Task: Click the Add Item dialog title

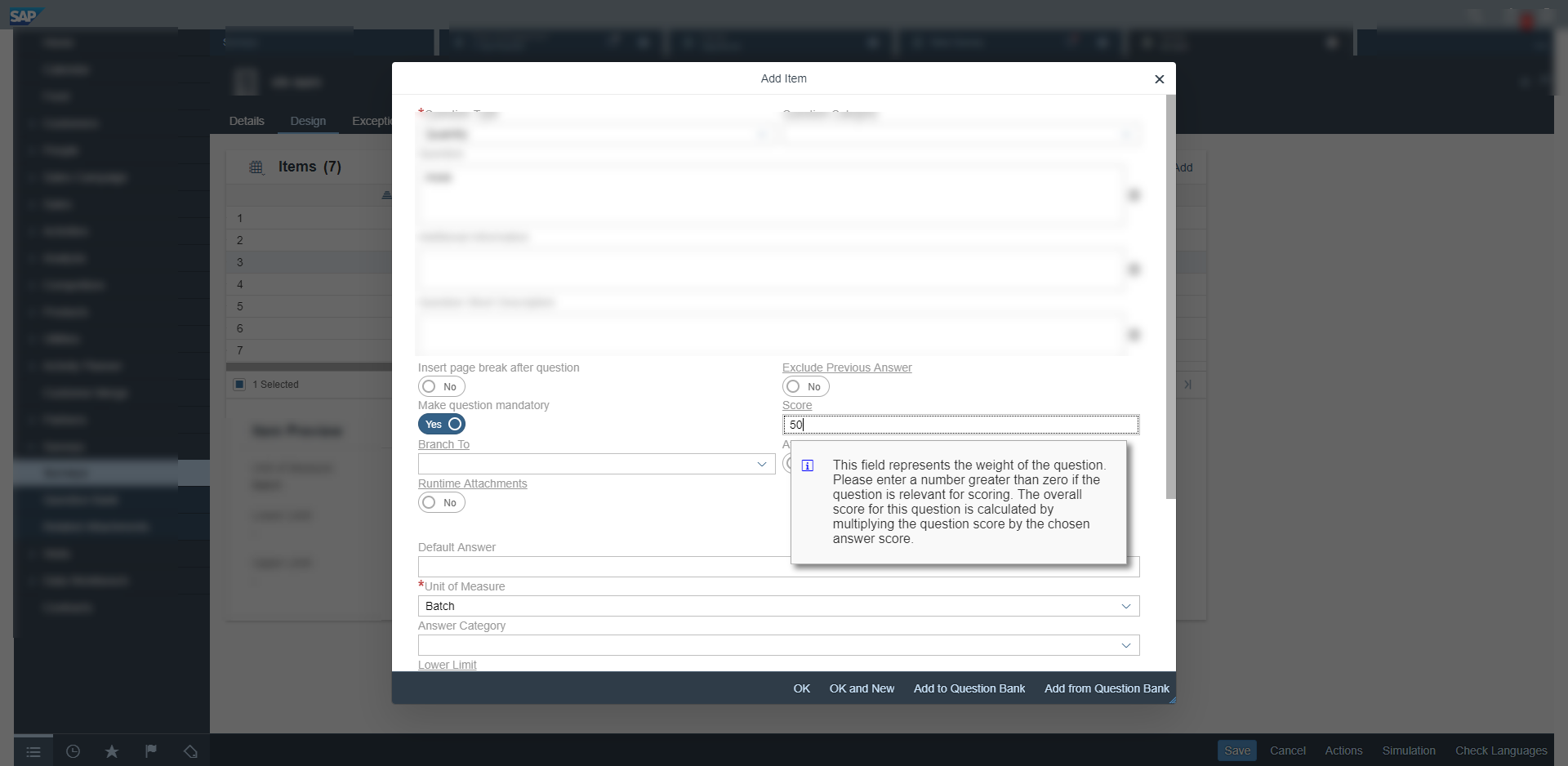Action: (783, 78)
